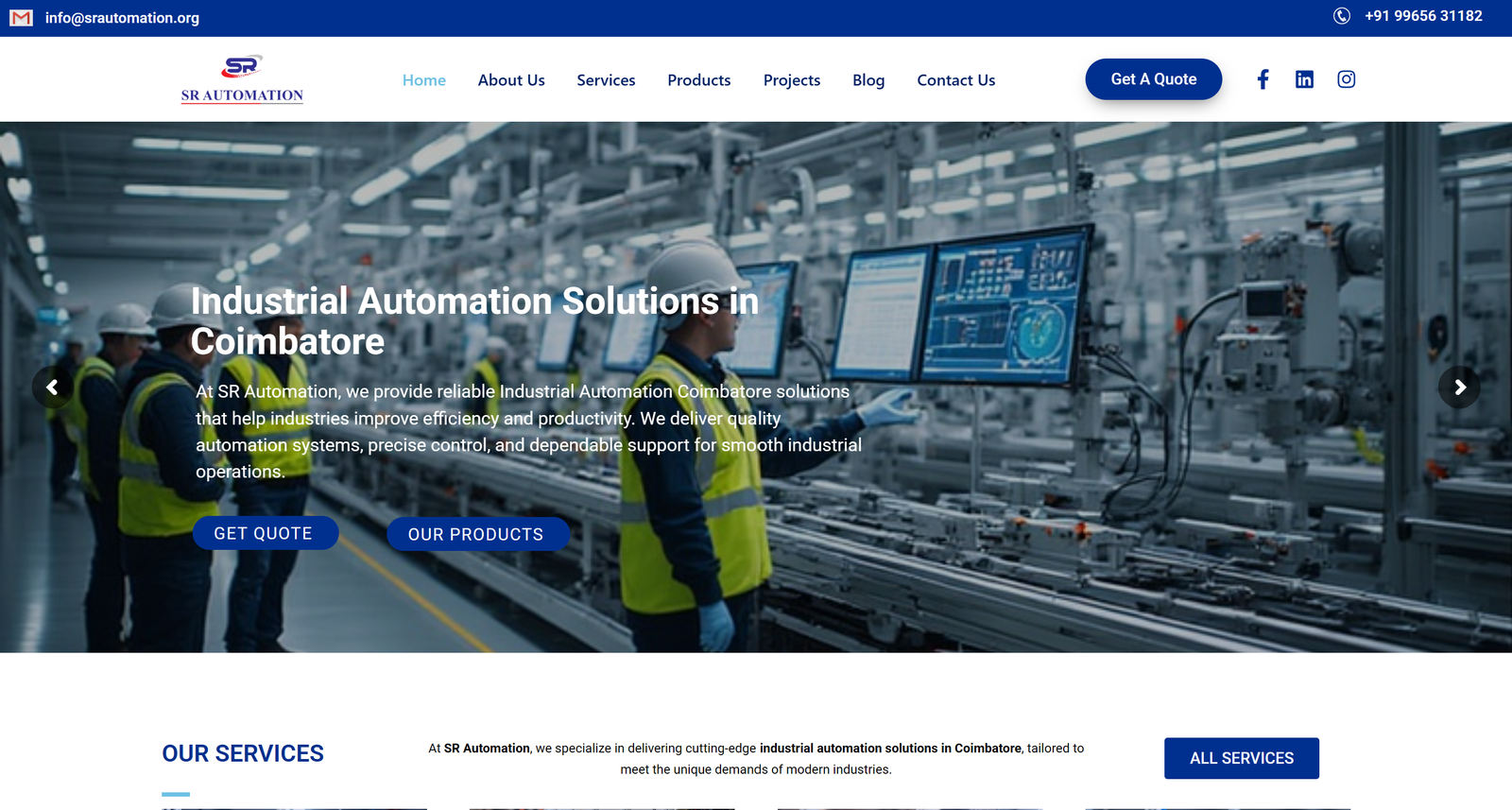Go to Contact Us page
1512x810 pixels.
coord(956,80)
